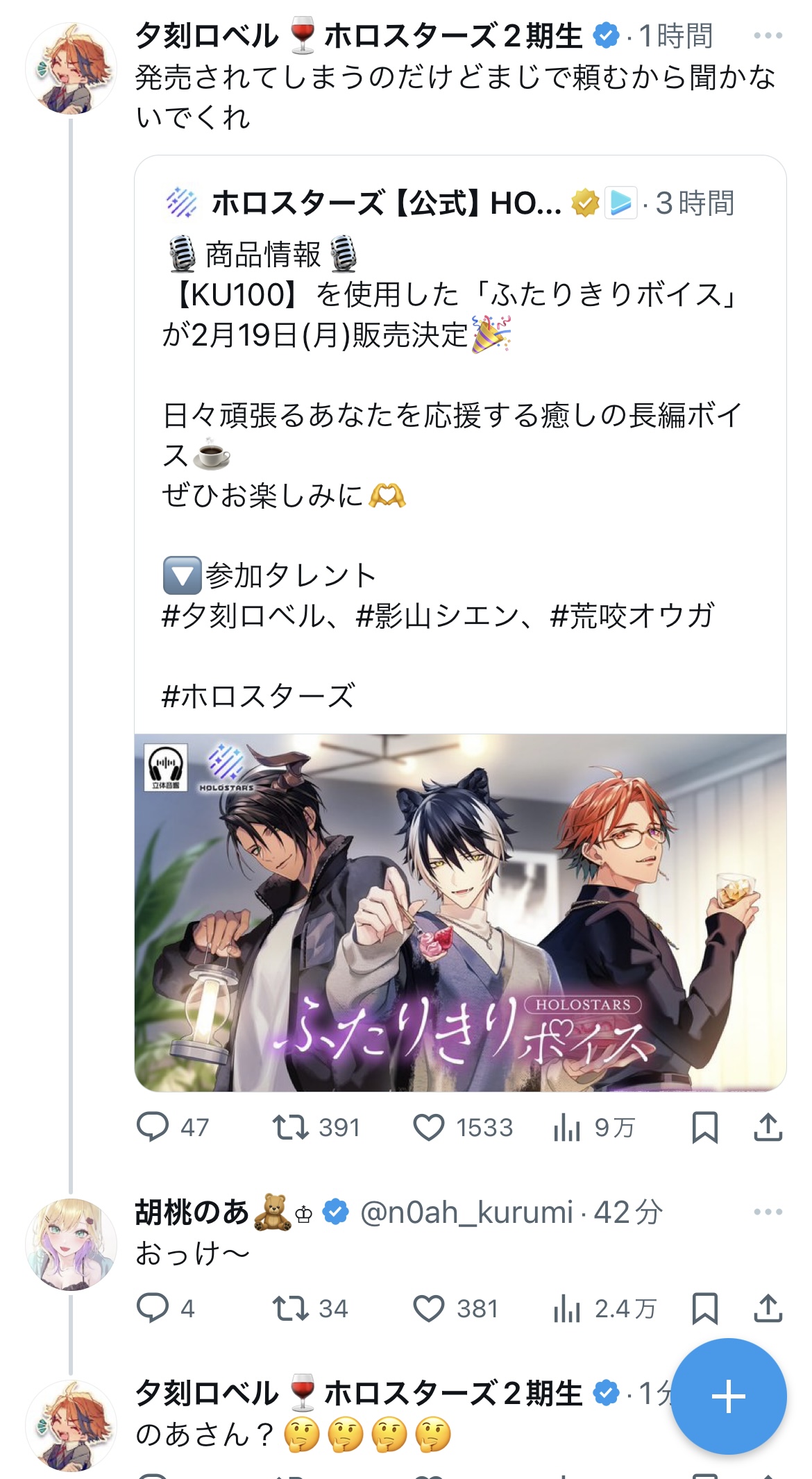Open @n0ah_kurumi handle link

[466, 1212]
